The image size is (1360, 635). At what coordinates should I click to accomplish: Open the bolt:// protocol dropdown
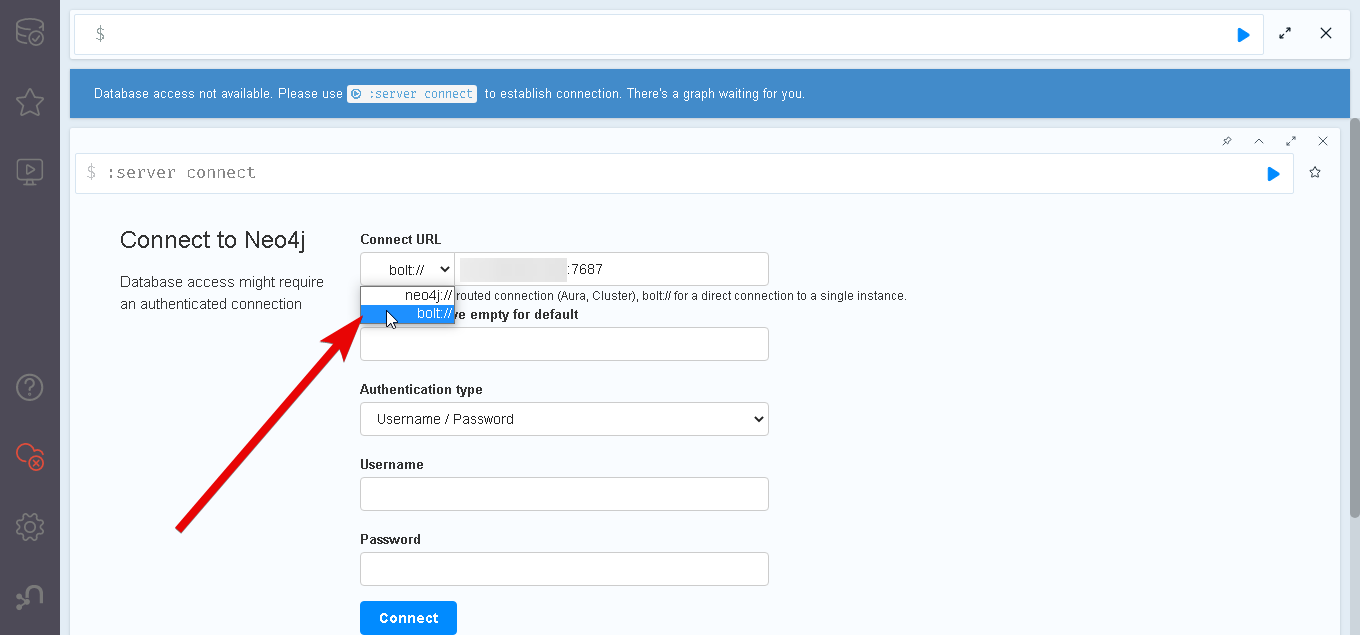coord(408,270)
